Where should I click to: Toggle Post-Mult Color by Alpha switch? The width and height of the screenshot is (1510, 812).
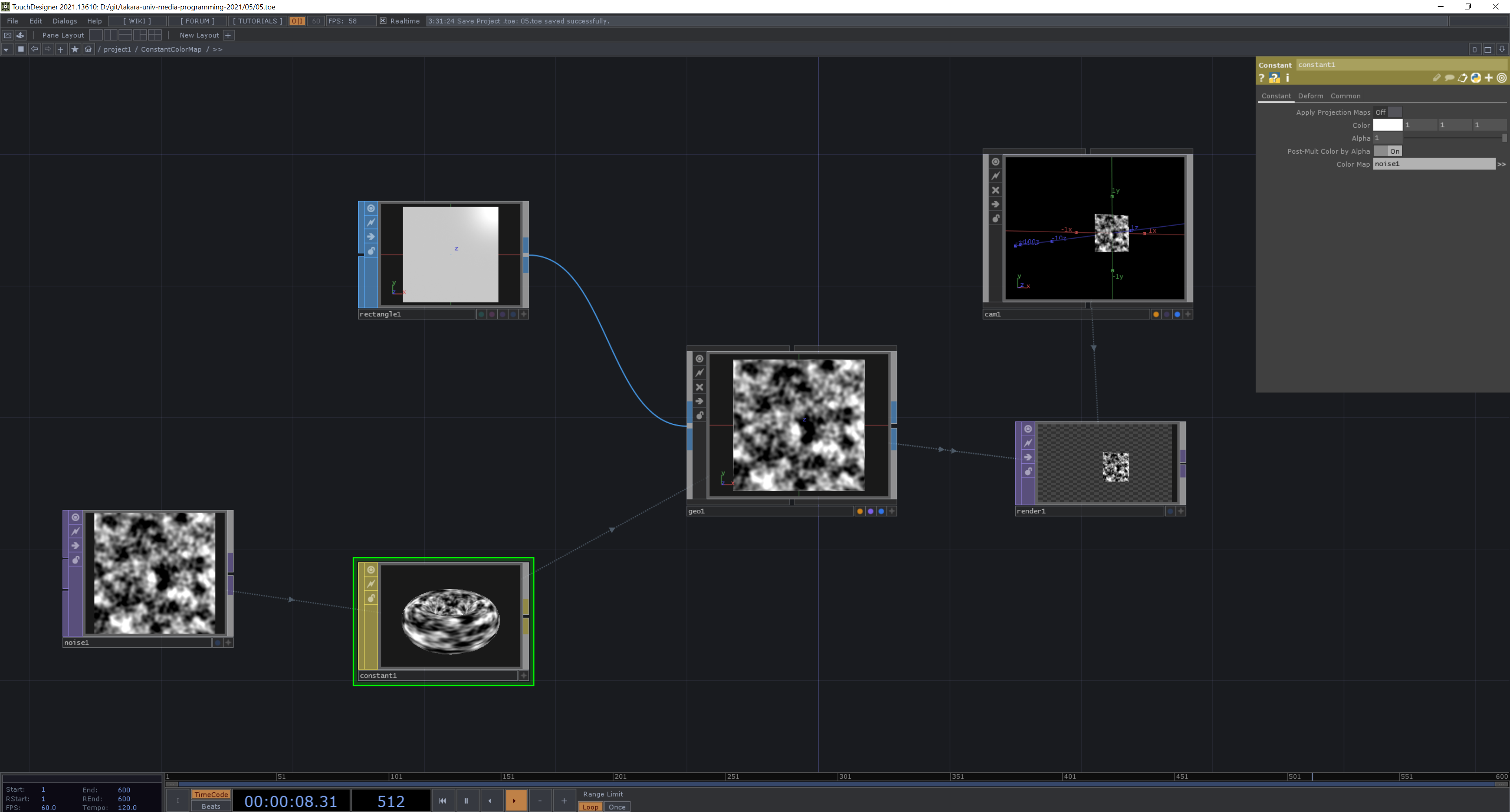click(x=1387, y=151)
